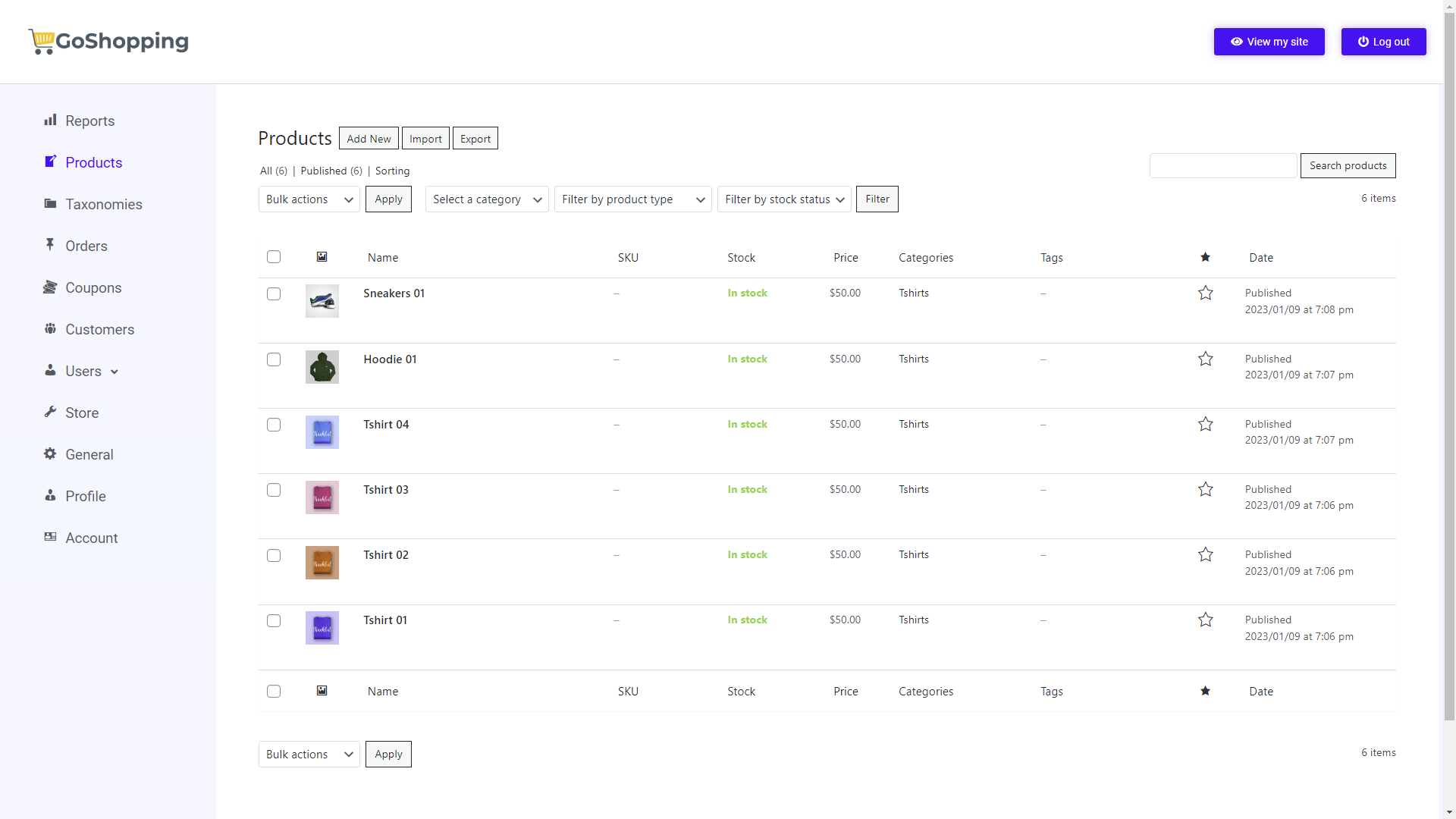Click the Customers sidebar icon

(49, 329)
